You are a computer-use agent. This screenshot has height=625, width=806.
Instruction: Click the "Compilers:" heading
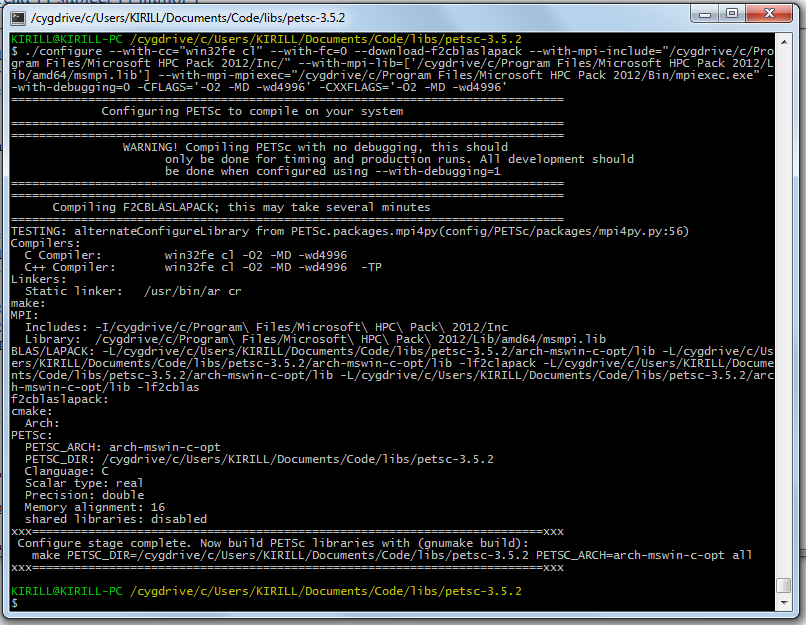(45, 243)
